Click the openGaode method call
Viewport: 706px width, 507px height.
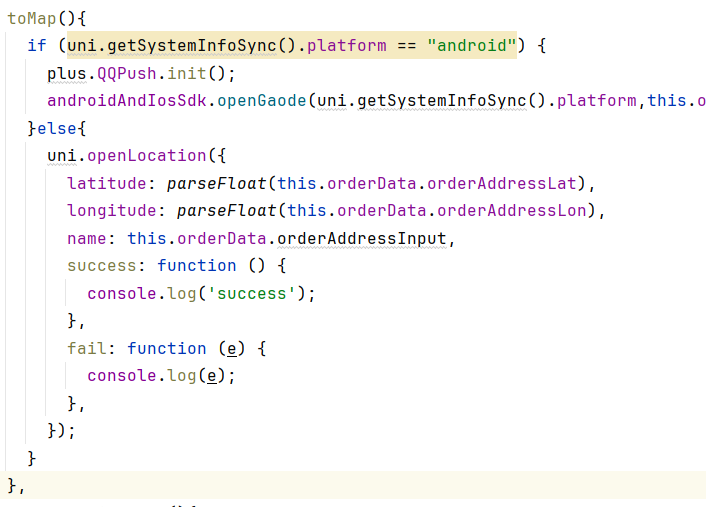tap(262, 101)
